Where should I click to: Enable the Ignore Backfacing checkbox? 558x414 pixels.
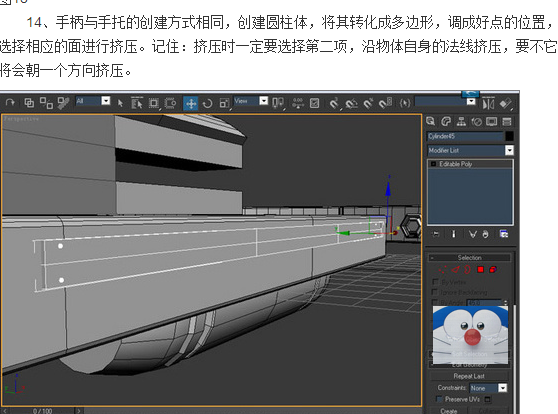point(434,292)
